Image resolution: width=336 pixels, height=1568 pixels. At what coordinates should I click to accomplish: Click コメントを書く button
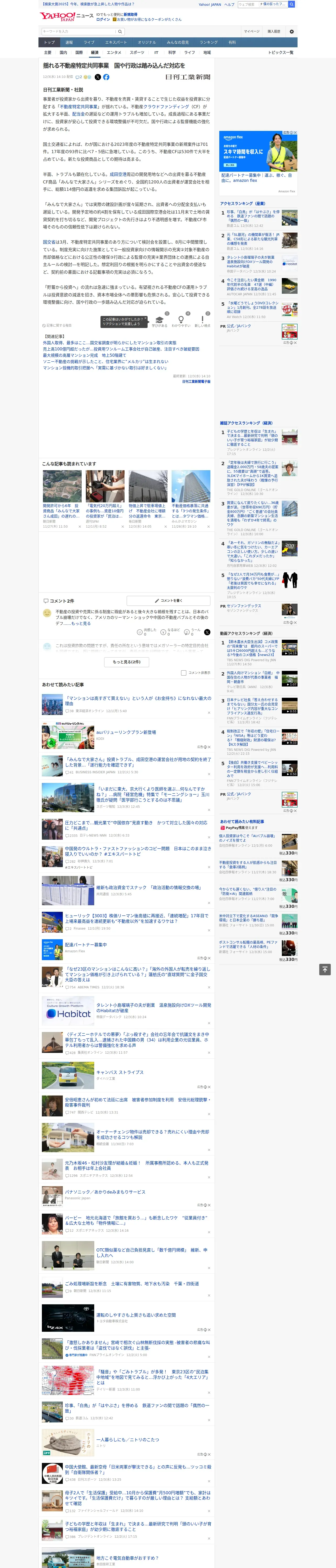pyautogui.click(x=169, y=601)
